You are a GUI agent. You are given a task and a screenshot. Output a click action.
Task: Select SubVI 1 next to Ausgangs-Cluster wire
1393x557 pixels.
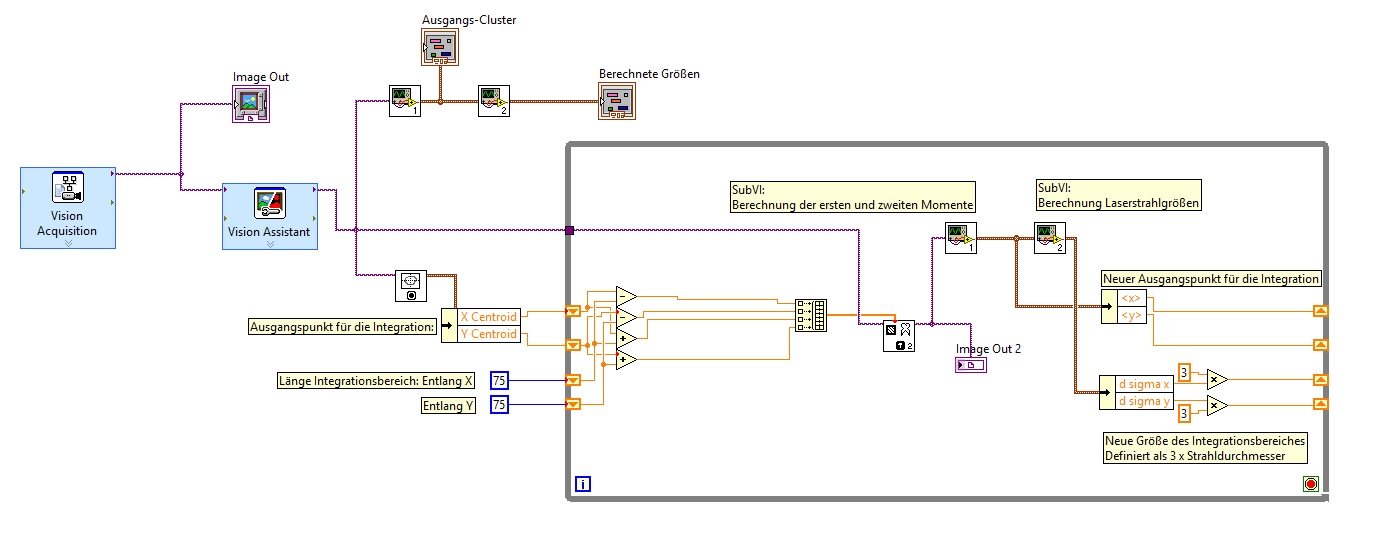click(x=405, y=101)
